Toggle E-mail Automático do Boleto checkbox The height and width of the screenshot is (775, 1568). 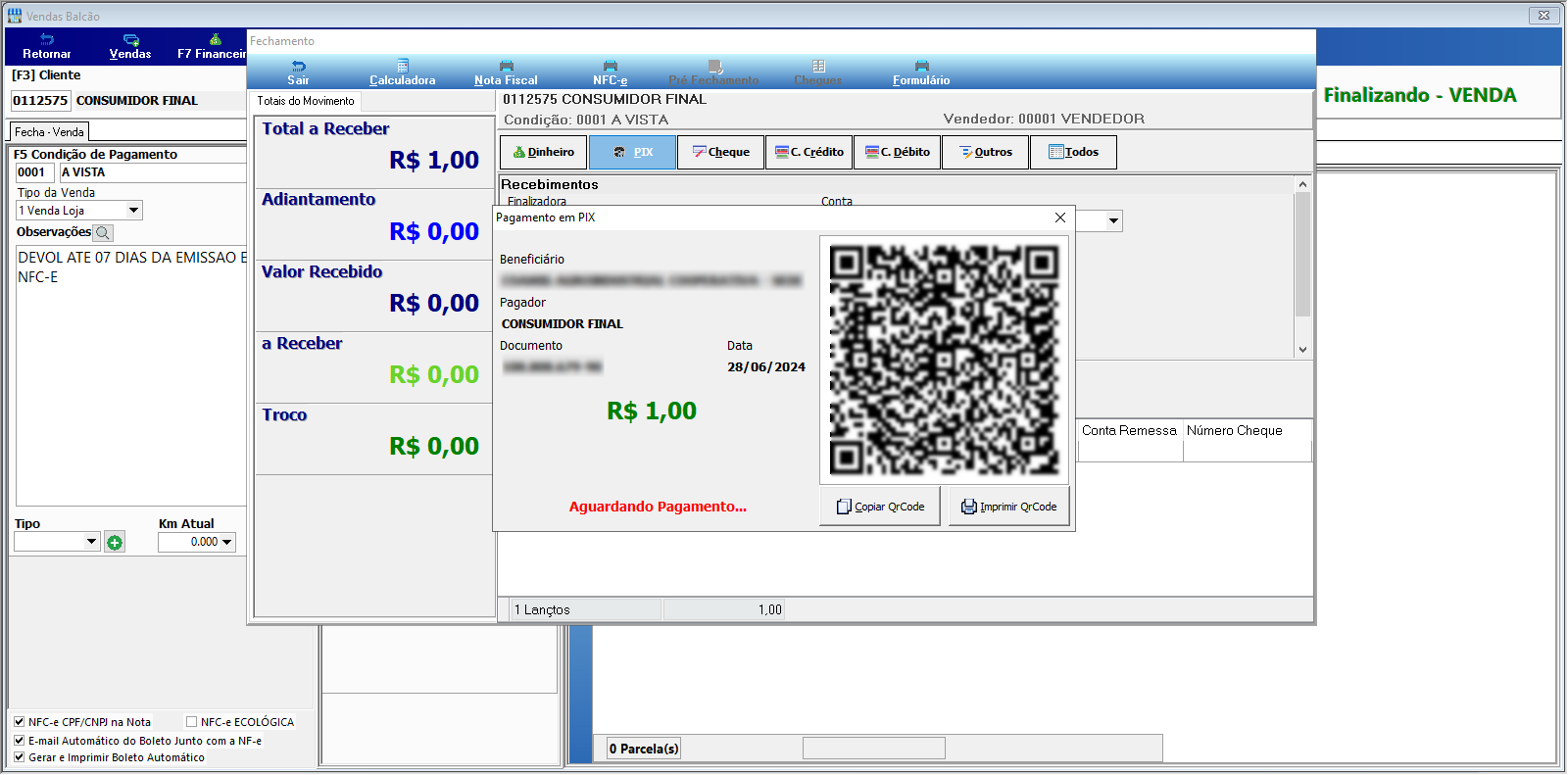click(x=19, y=741)
